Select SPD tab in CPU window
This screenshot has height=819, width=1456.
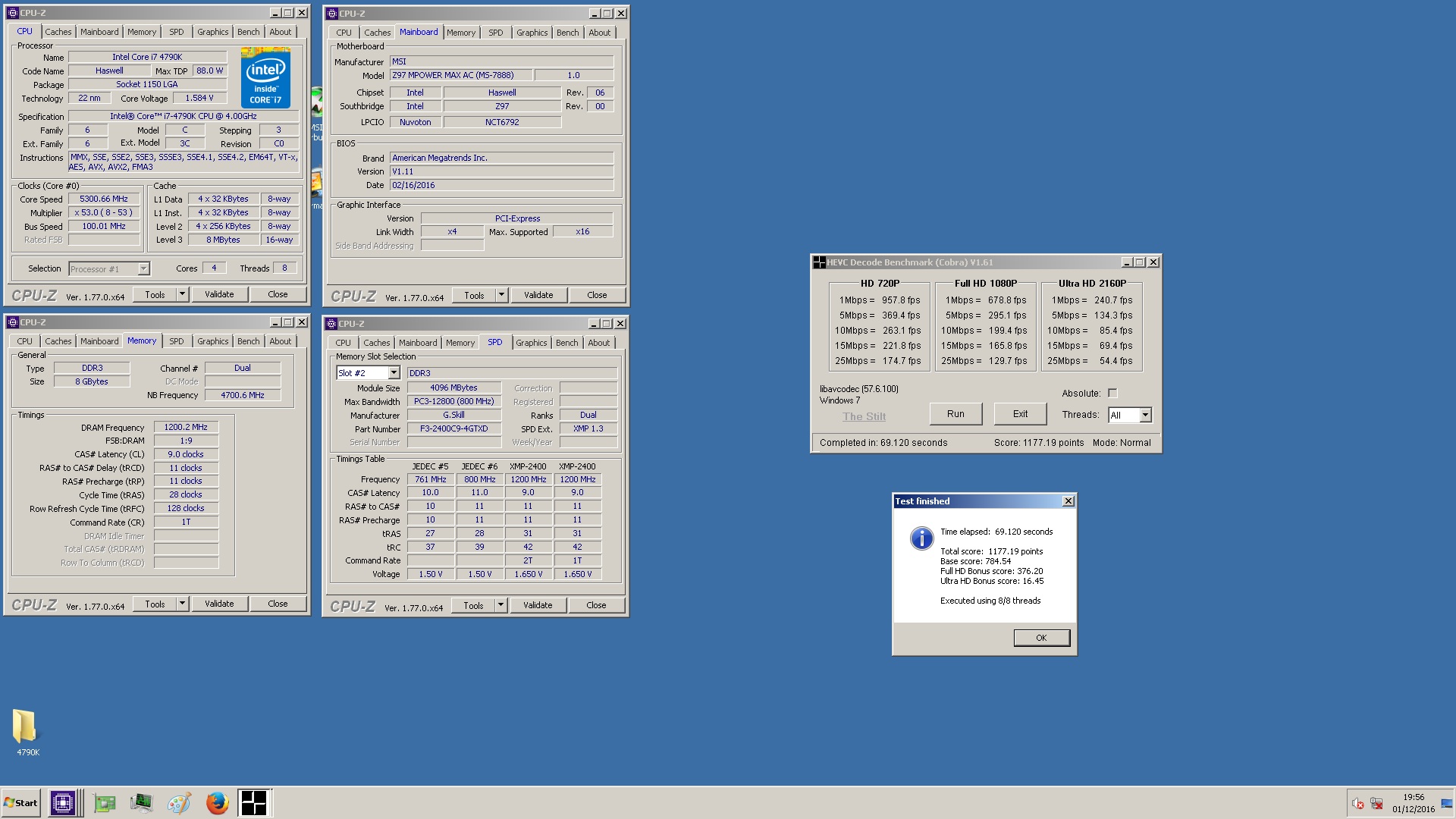coord(176,32)
